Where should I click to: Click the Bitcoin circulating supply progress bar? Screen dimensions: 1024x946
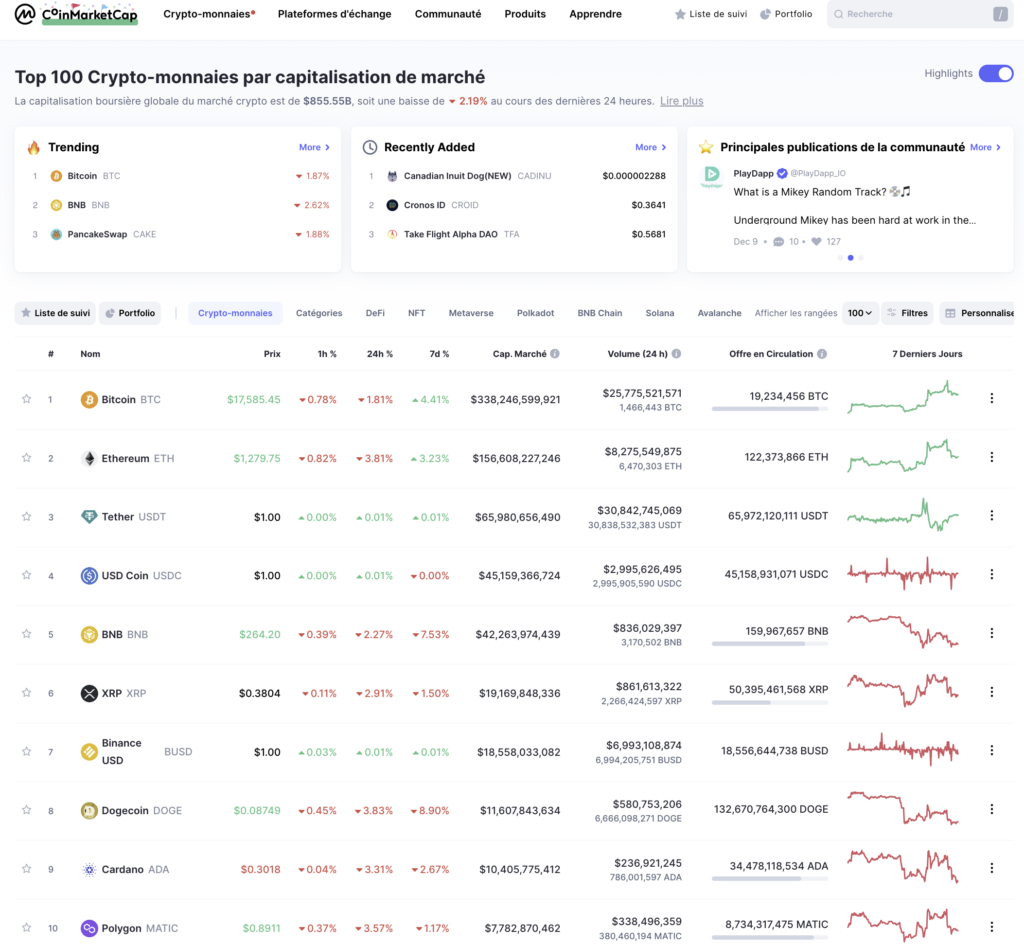(x=770, y=409)
